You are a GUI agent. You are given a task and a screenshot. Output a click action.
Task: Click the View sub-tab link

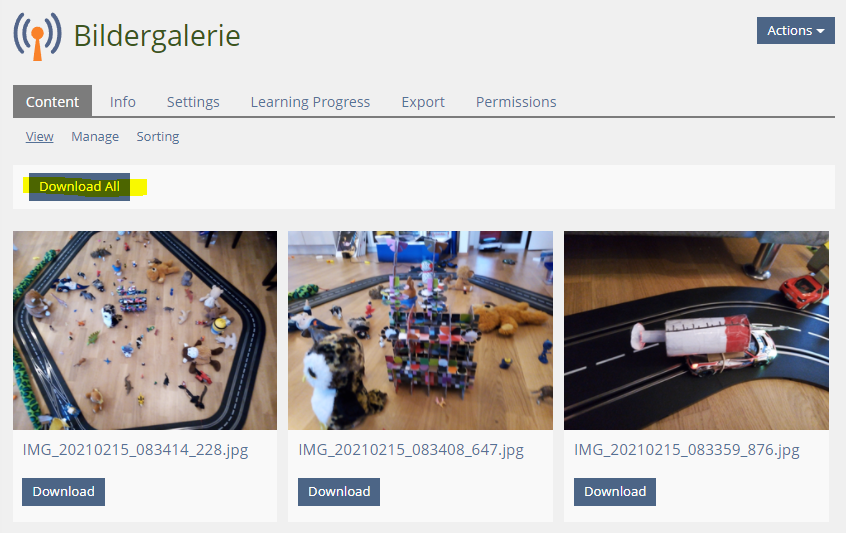click(x=39, y=136)
